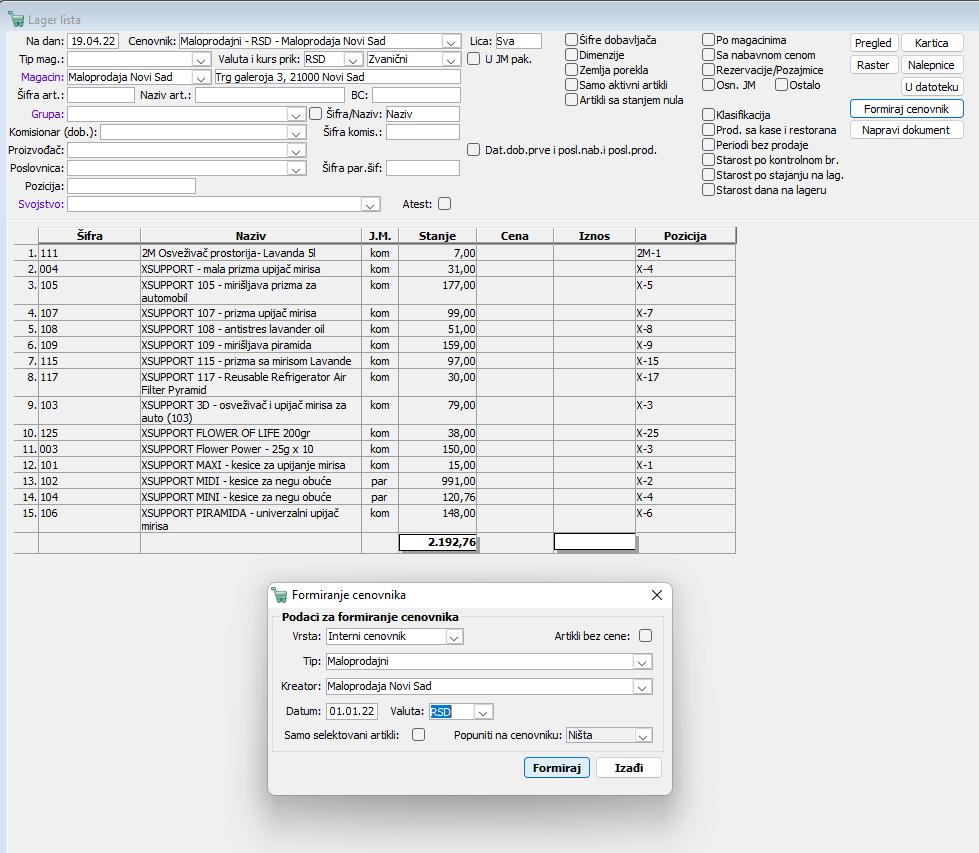The height and width of the screenshot is (853, 979).
Task: Click the Stanje column header
Action: point(438,236)
